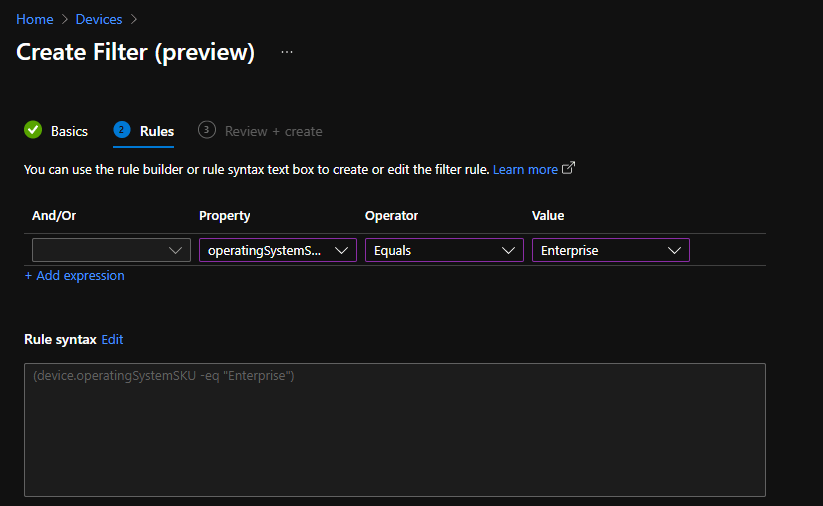
Task: Expand the Operator dropdown set to Equals
Action: tap(443, 251)
